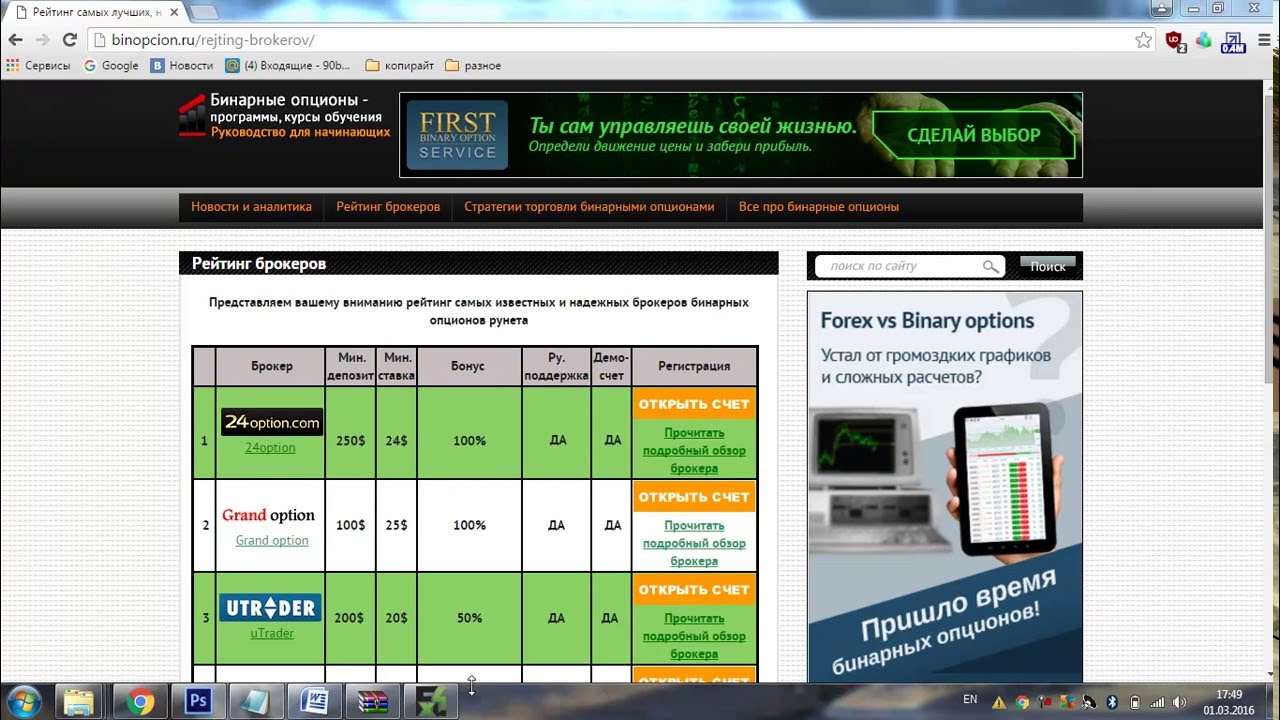Open Microsoft Word from the taskbar
The image size is (1280, 720).
pos(314,702)
